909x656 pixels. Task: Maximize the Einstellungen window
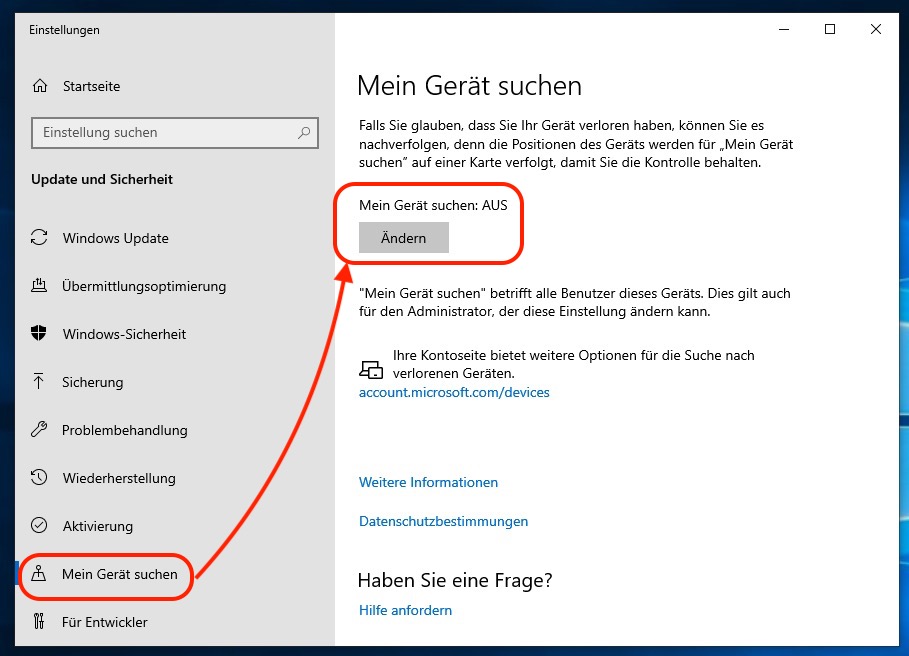click(830, 29)
